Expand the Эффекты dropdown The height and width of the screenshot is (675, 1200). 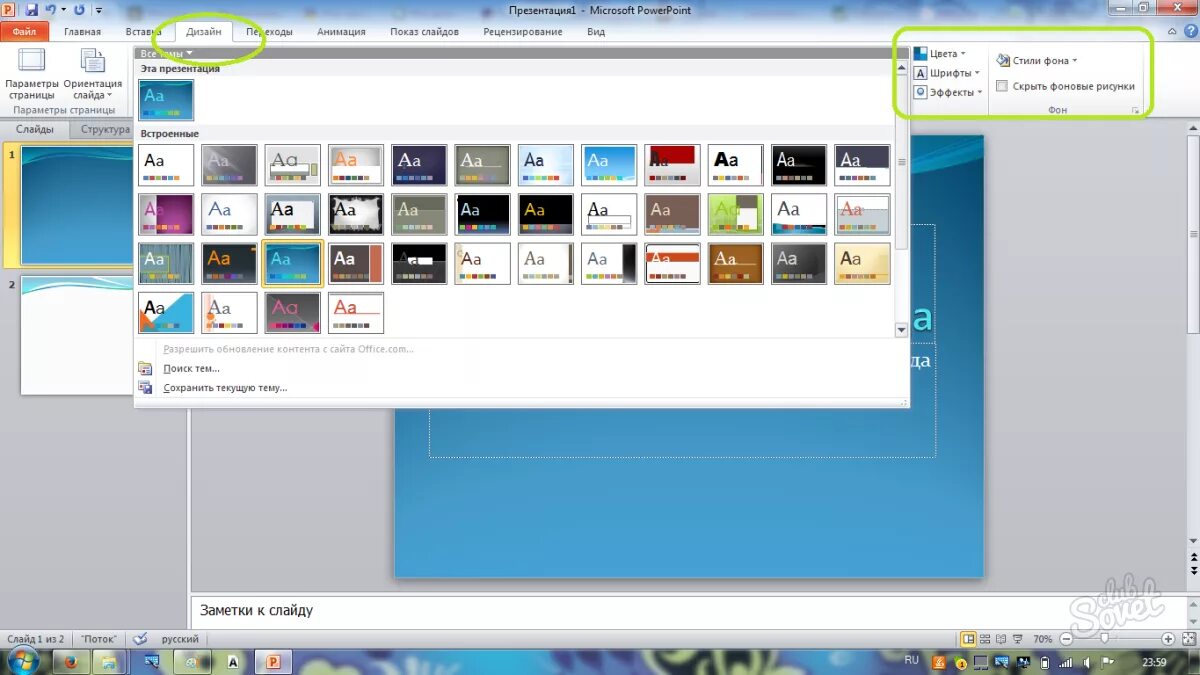[980, 92]
